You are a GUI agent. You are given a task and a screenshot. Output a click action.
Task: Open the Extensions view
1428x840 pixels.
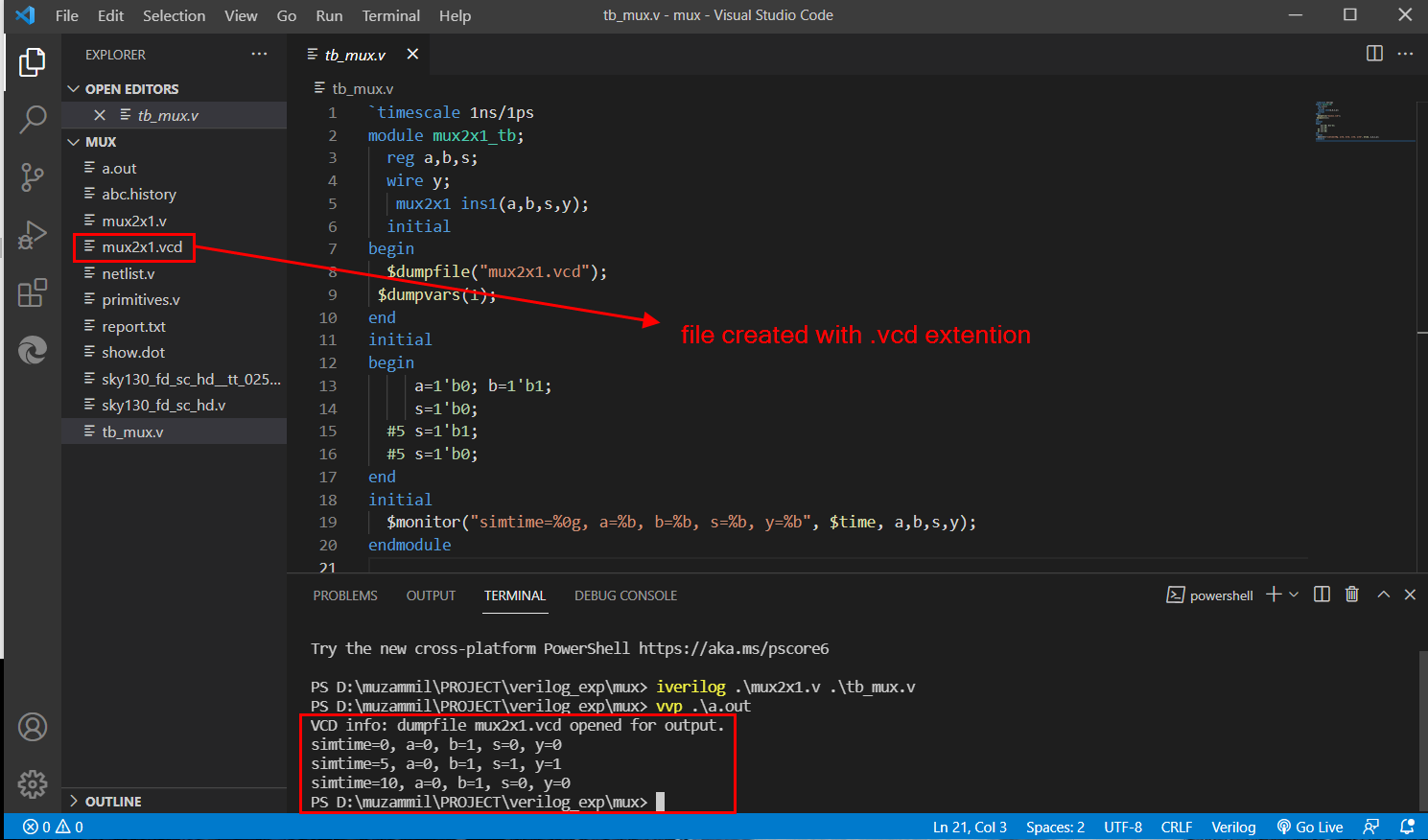33,292
